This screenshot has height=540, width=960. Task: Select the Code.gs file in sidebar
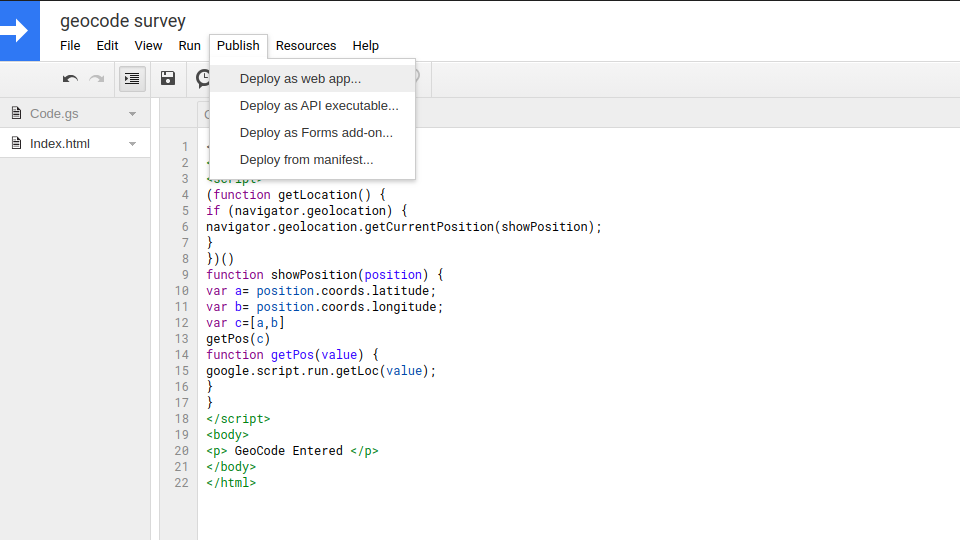[x=75, y=113]
